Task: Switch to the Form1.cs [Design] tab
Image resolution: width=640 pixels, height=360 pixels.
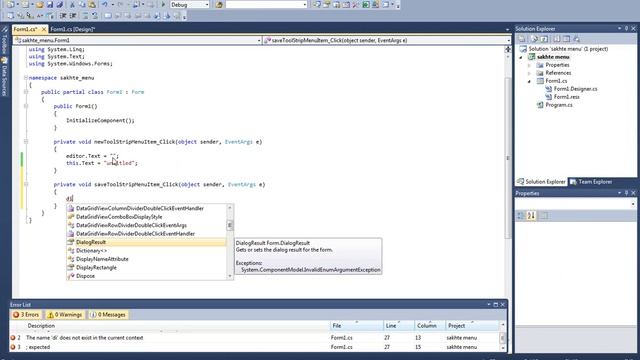Action: click(x=73, y=29)
